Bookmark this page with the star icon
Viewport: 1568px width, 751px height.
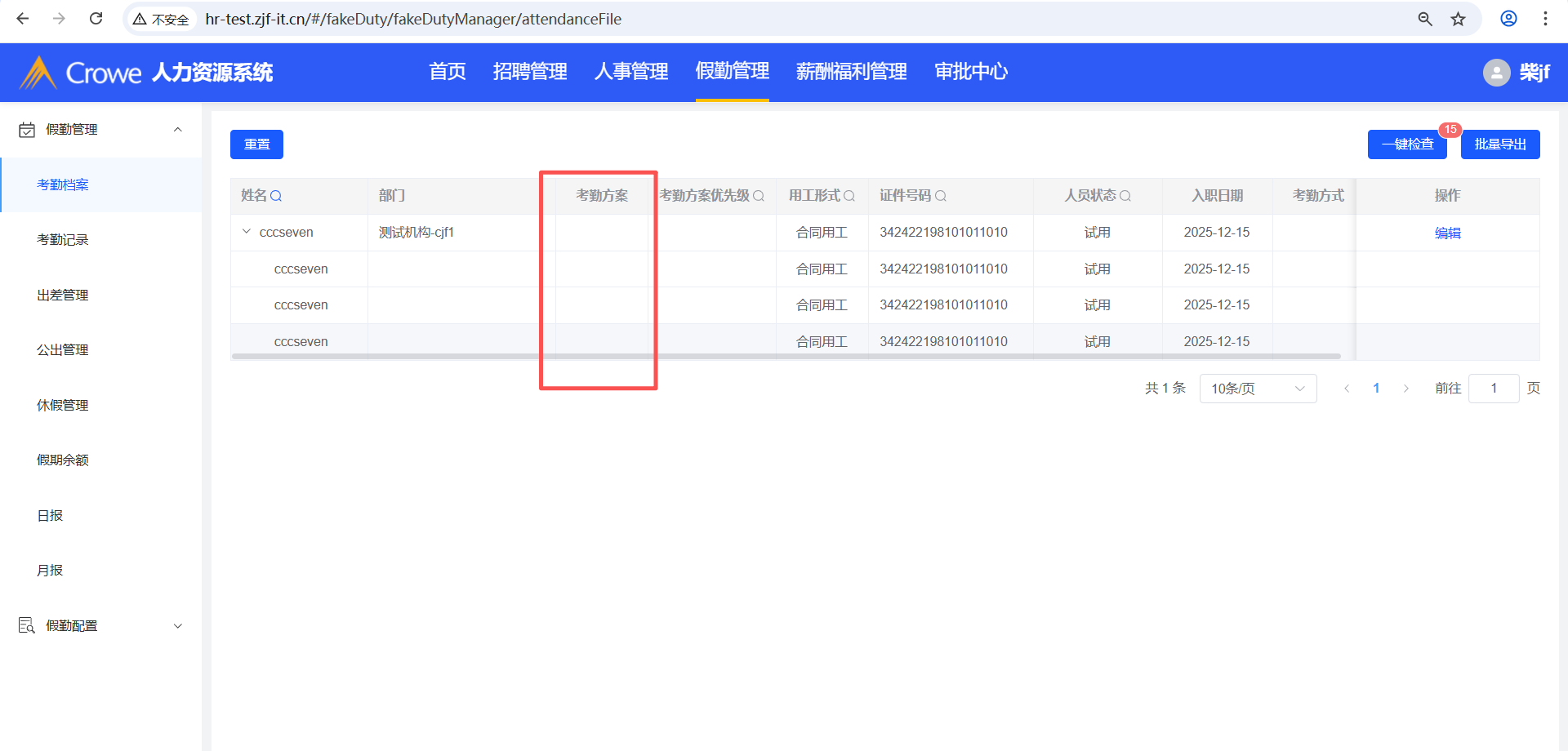(1459, 19)
